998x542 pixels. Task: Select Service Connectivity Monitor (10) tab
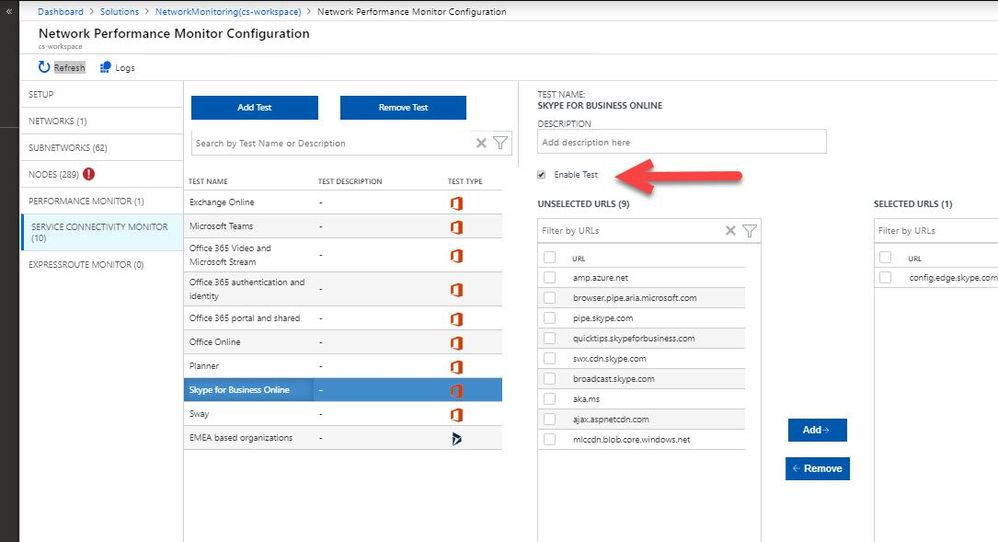click(102, 232)
